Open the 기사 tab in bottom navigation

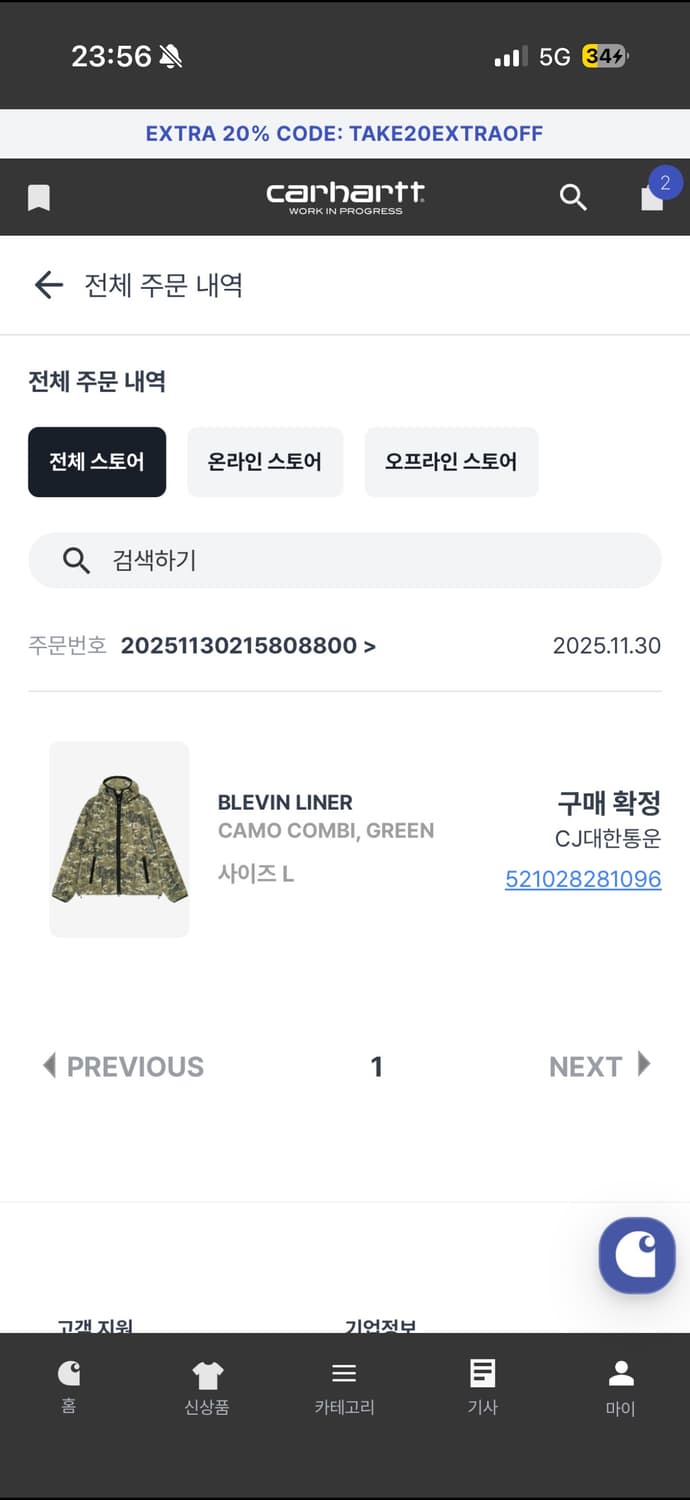click(482, 1385)
